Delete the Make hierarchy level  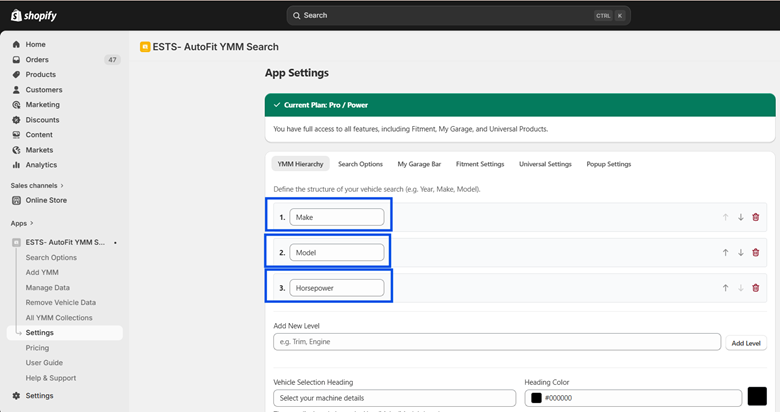click(755, 217)
